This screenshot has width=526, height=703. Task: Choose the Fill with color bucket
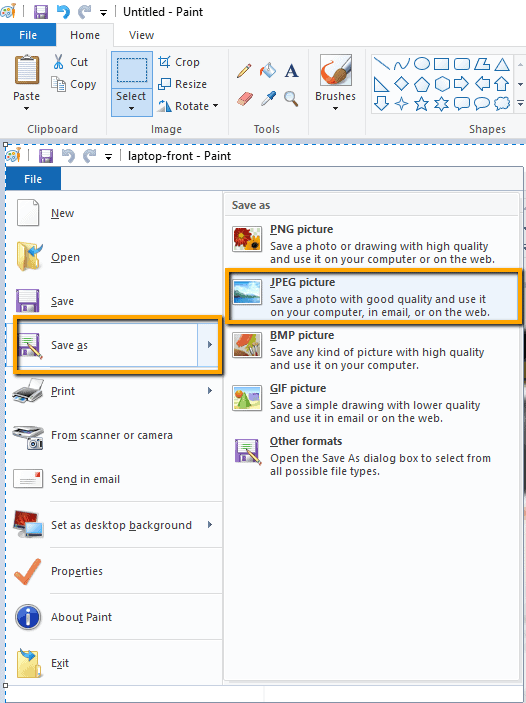pyautogui.click(x=268, y=70)
